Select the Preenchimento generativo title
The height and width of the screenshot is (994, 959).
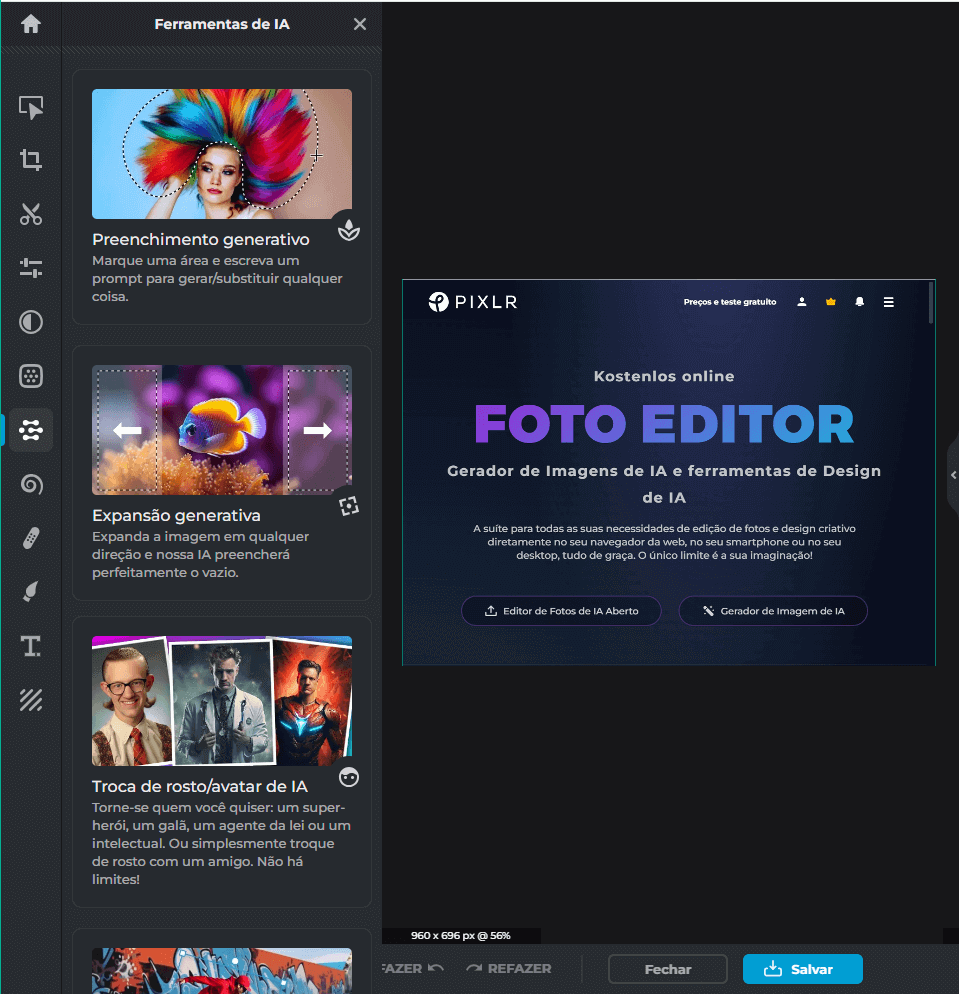[x=201, y=240]
